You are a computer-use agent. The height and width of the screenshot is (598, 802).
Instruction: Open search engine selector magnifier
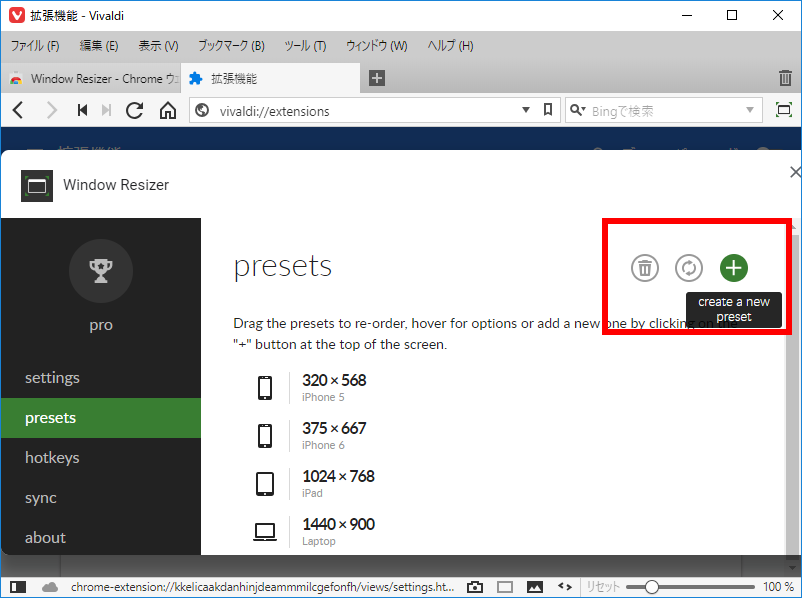tap(577, 110)
